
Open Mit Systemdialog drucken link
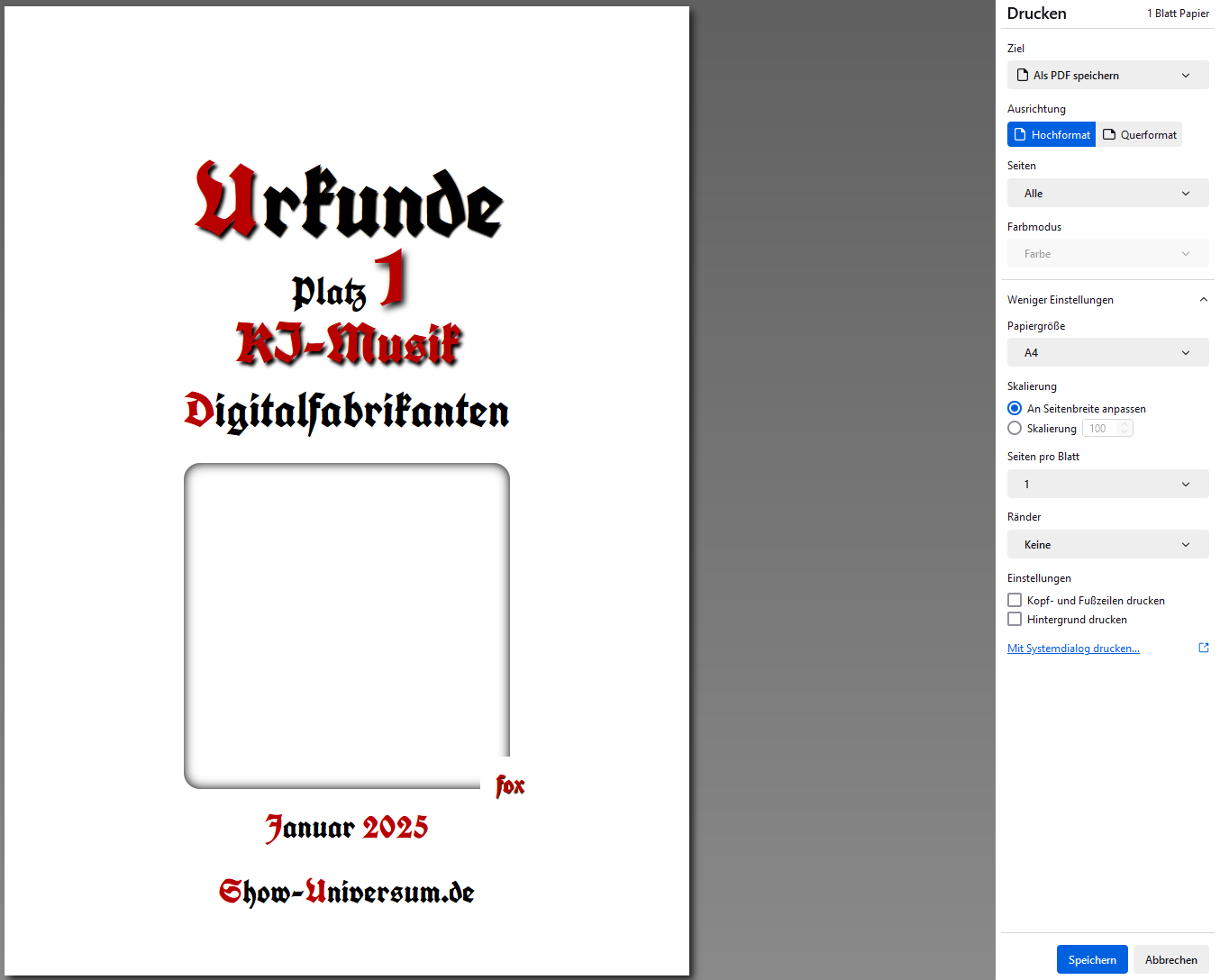click(1073, 649)
